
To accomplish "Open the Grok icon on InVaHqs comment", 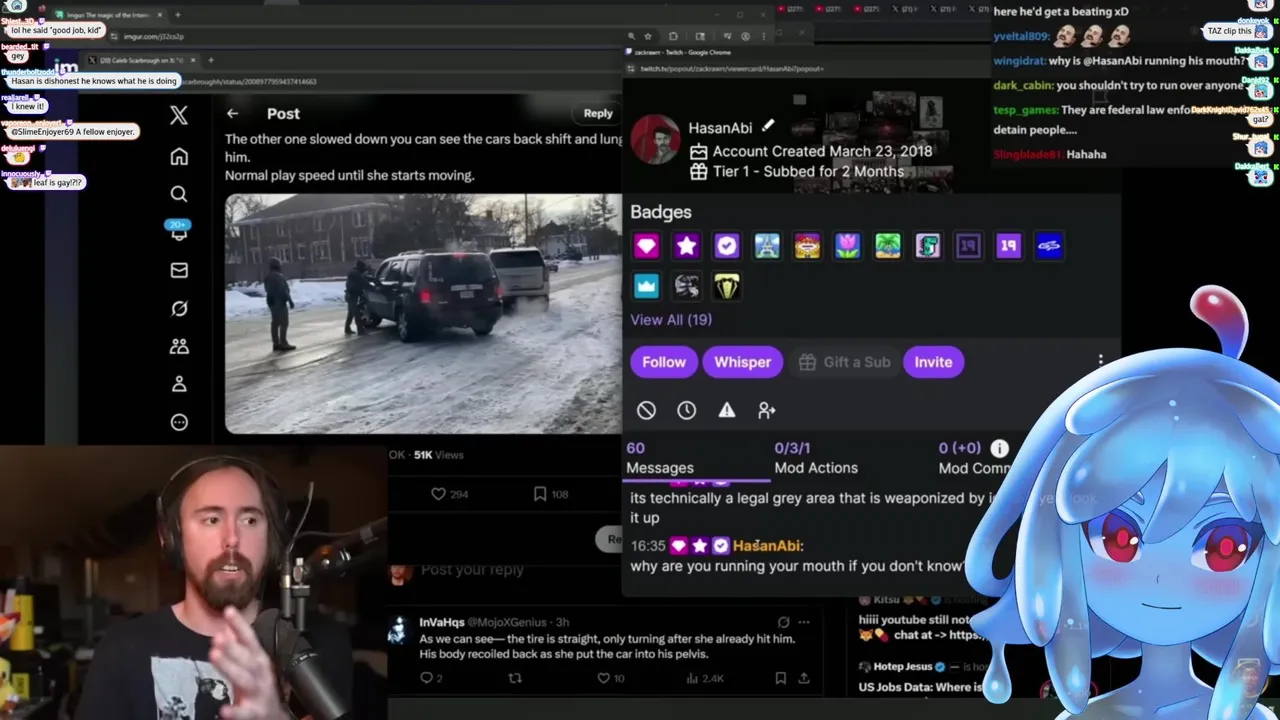I will click(x=783, y=622).
